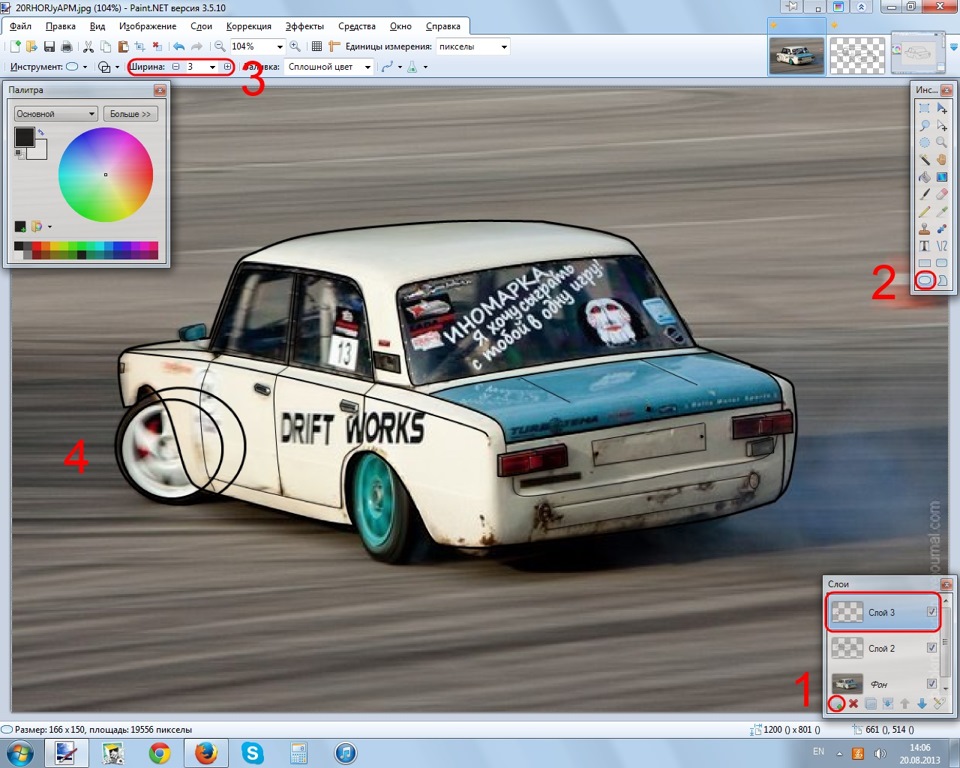
Task: Select the Ellipse Select tool
Action: click(x=924, y=143)
